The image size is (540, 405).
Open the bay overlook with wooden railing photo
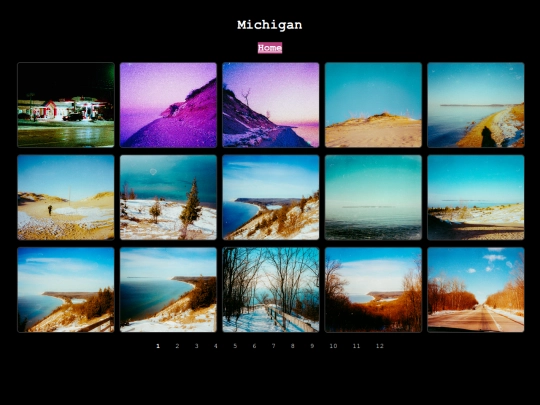(66, 290)
